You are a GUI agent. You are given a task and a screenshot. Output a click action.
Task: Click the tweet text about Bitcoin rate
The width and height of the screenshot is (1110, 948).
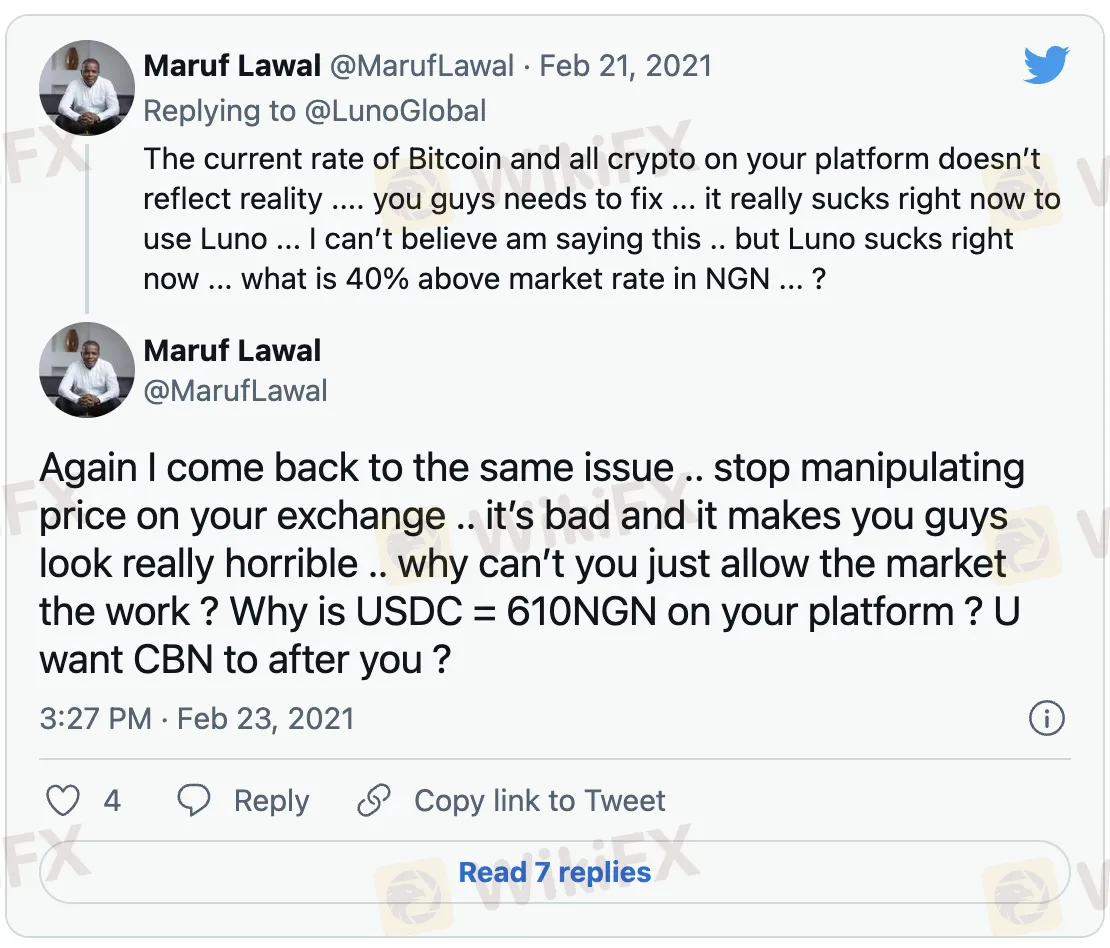pos(600,218)
